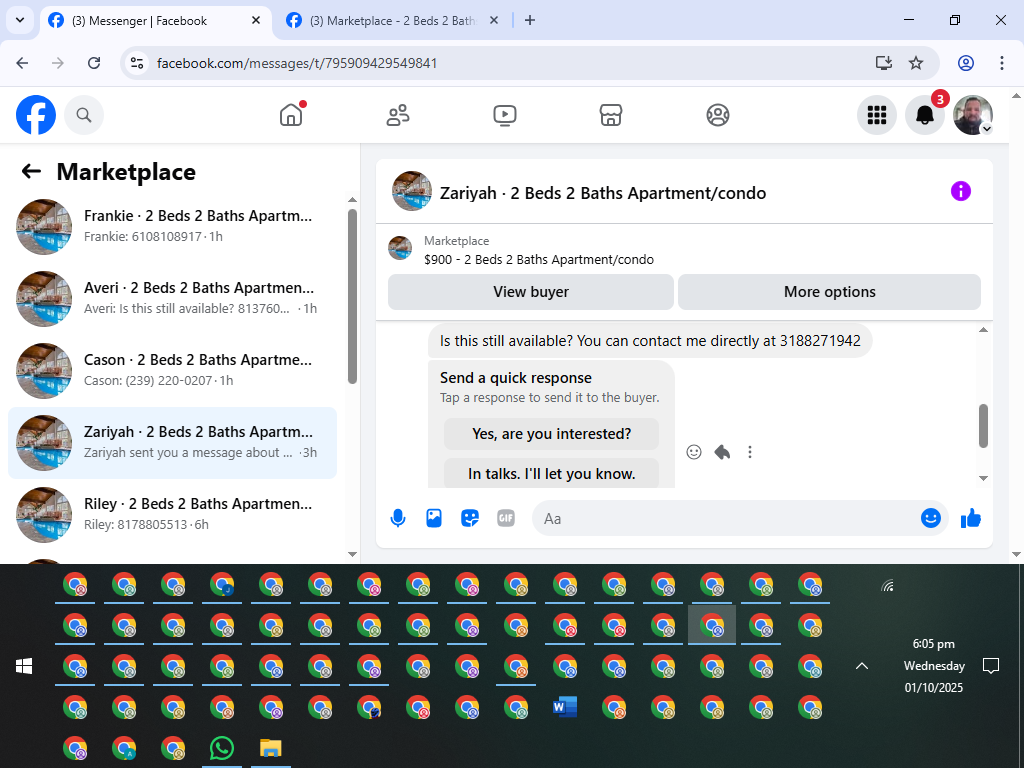The width and height of the screenshot is (1024, 768).
Task: Click the site information icon in address bar
Action: pyautogui.click(x=136, y=63)
